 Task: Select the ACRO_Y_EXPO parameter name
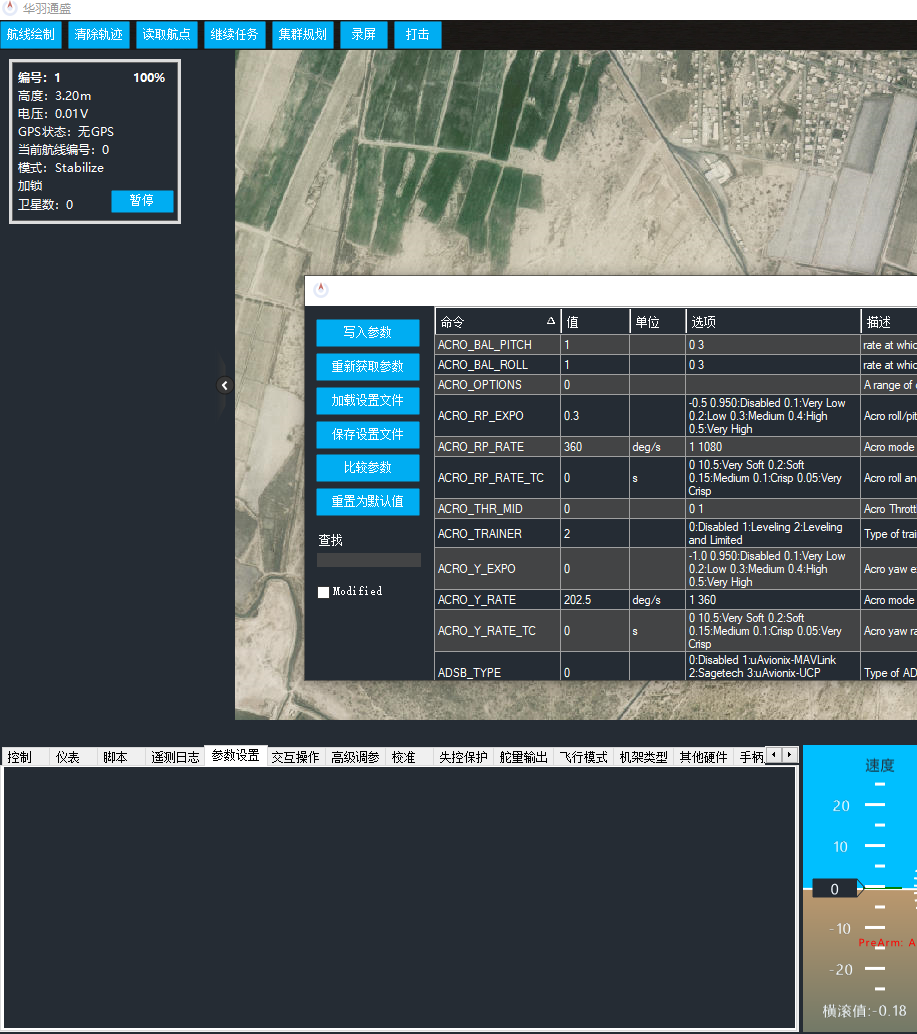[x=477, y=568]
